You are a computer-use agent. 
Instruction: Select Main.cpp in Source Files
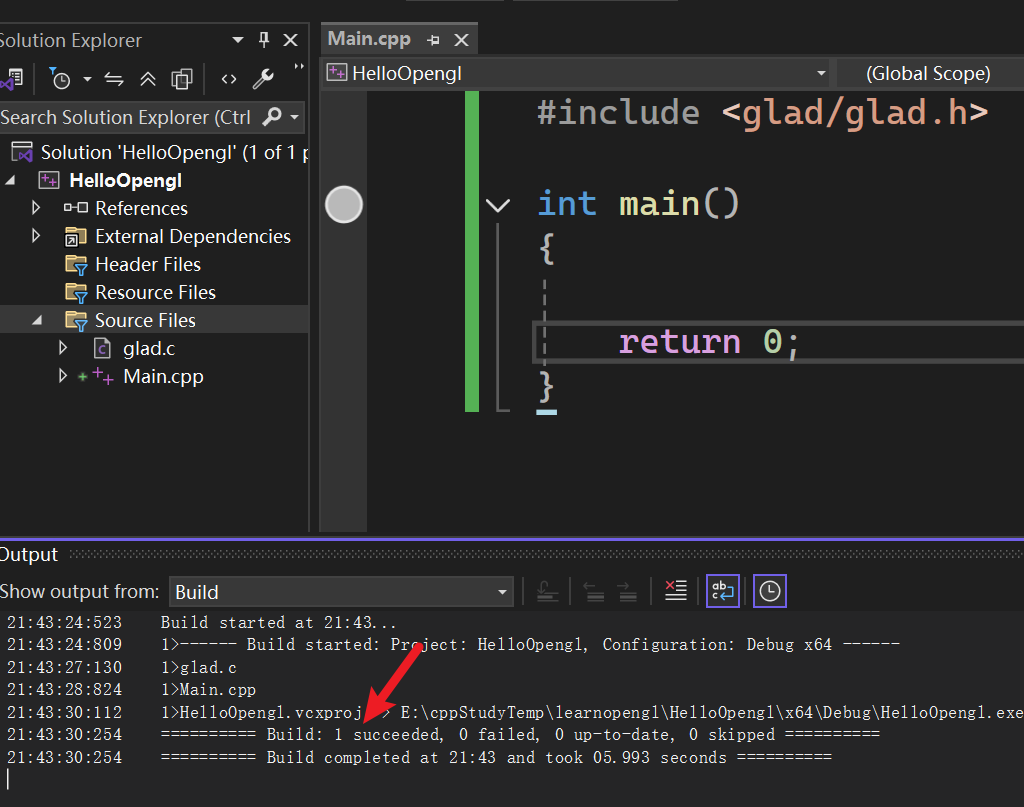[162, 376]
